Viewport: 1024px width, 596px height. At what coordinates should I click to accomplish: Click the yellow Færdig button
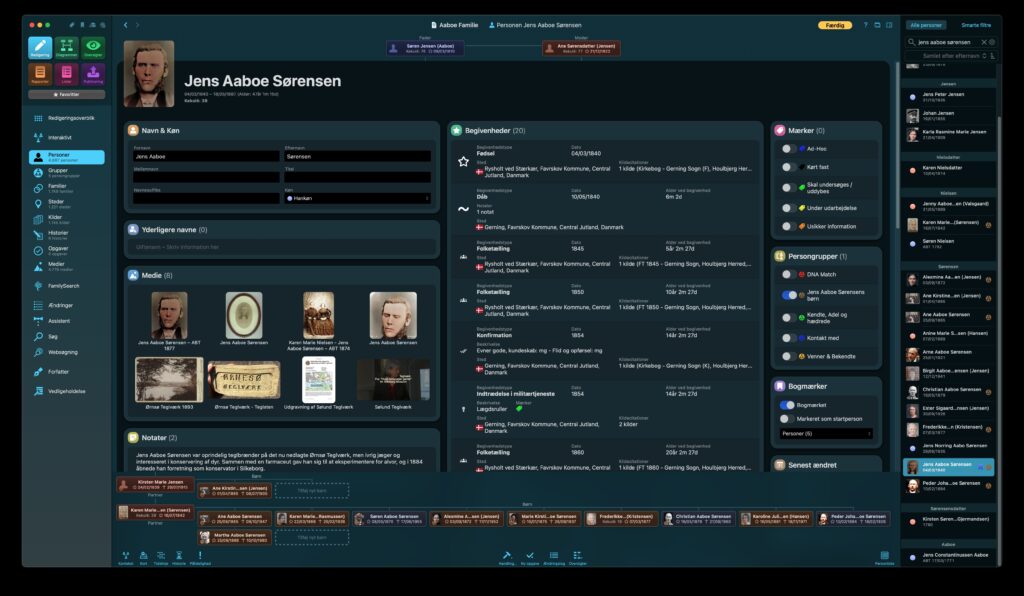pyautogui.click(x=835, y=24)
